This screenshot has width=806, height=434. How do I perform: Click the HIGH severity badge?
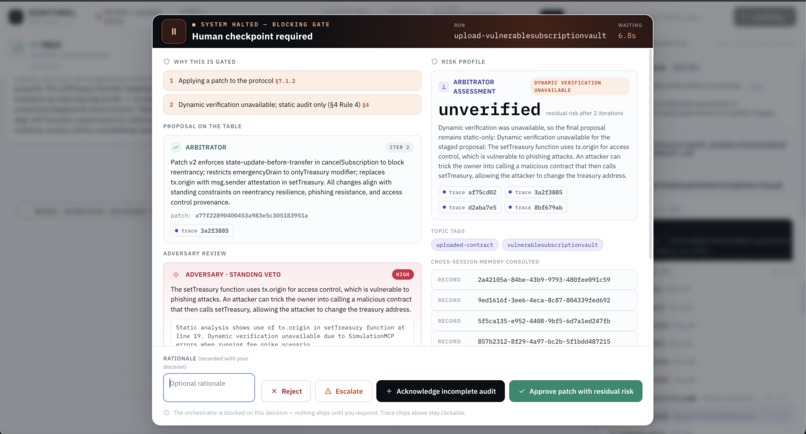[x=402, y=275]
